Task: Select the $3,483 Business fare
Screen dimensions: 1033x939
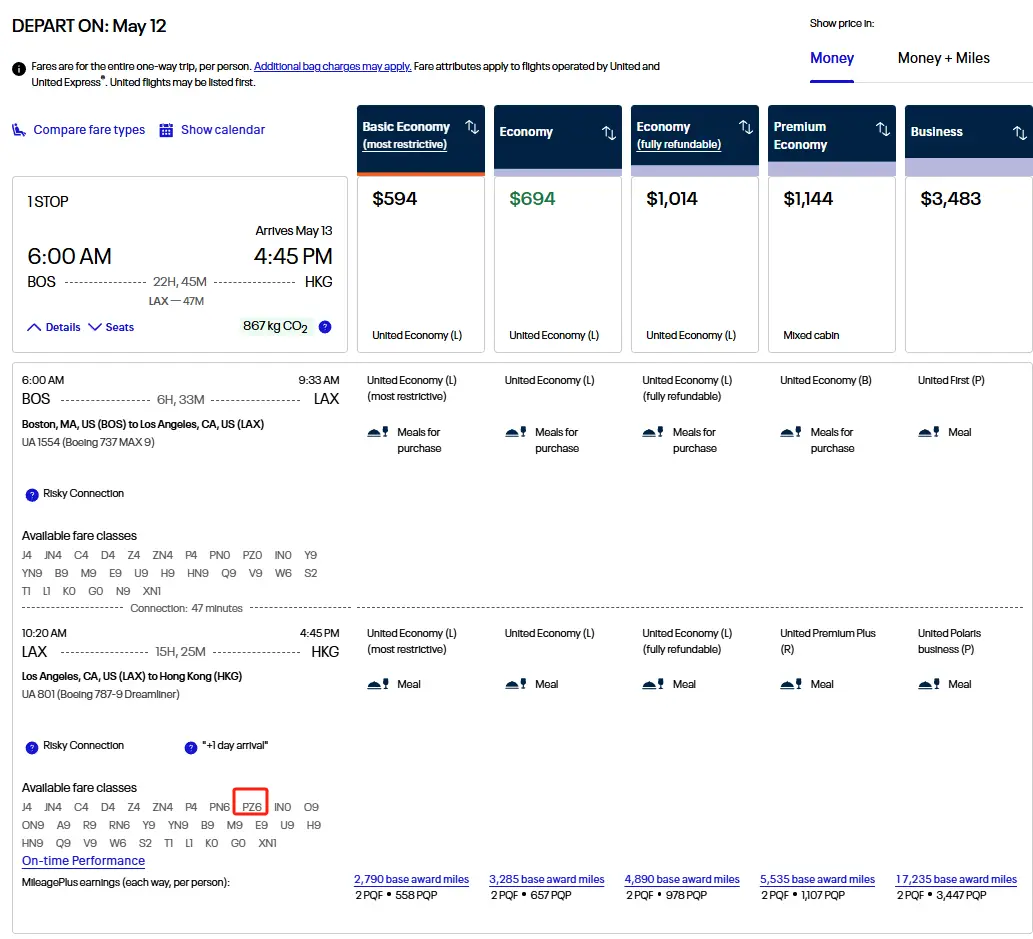Action: (x=968, y=264)
